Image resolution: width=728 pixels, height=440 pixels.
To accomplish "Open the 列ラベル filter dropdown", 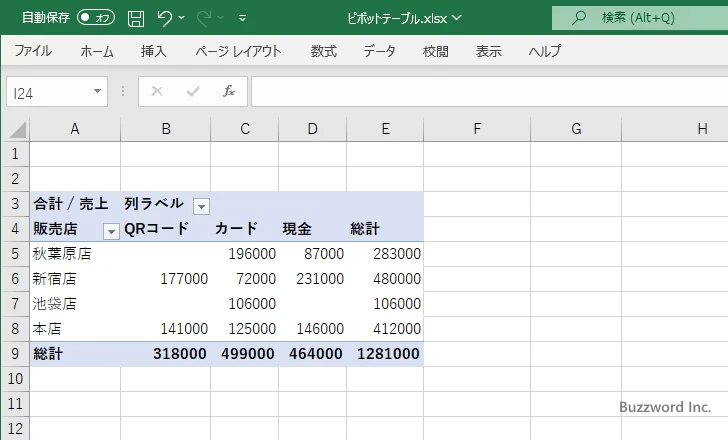I will click(202, 206).
